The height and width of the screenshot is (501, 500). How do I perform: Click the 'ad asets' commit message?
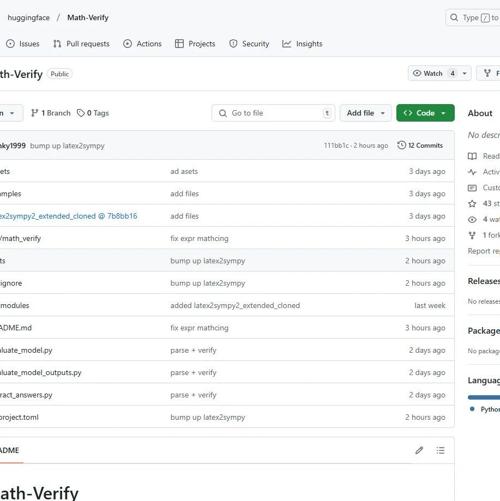[184, 171]
